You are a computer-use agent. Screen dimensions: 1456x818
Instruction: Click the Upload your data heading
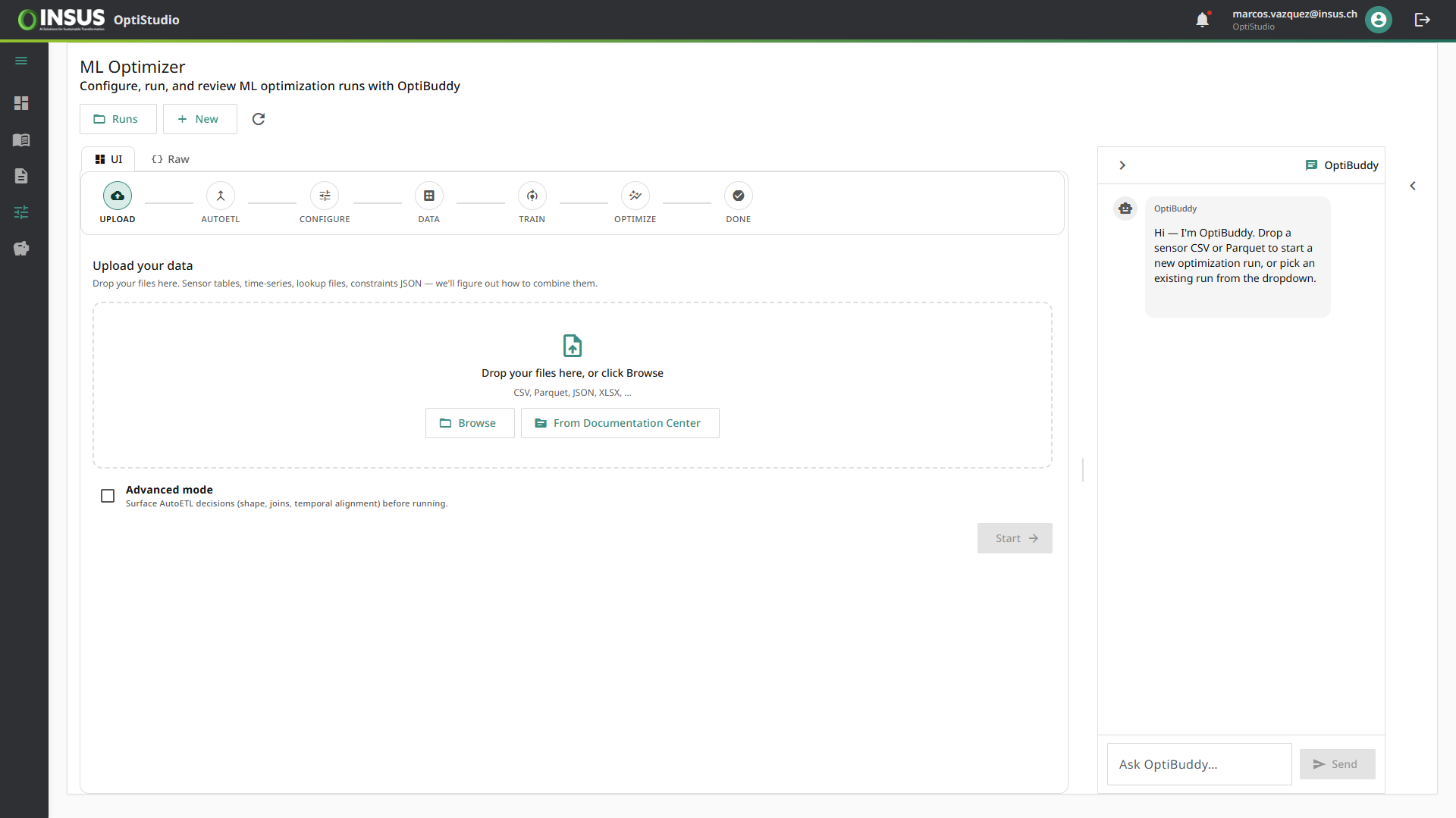click(143, 265)
